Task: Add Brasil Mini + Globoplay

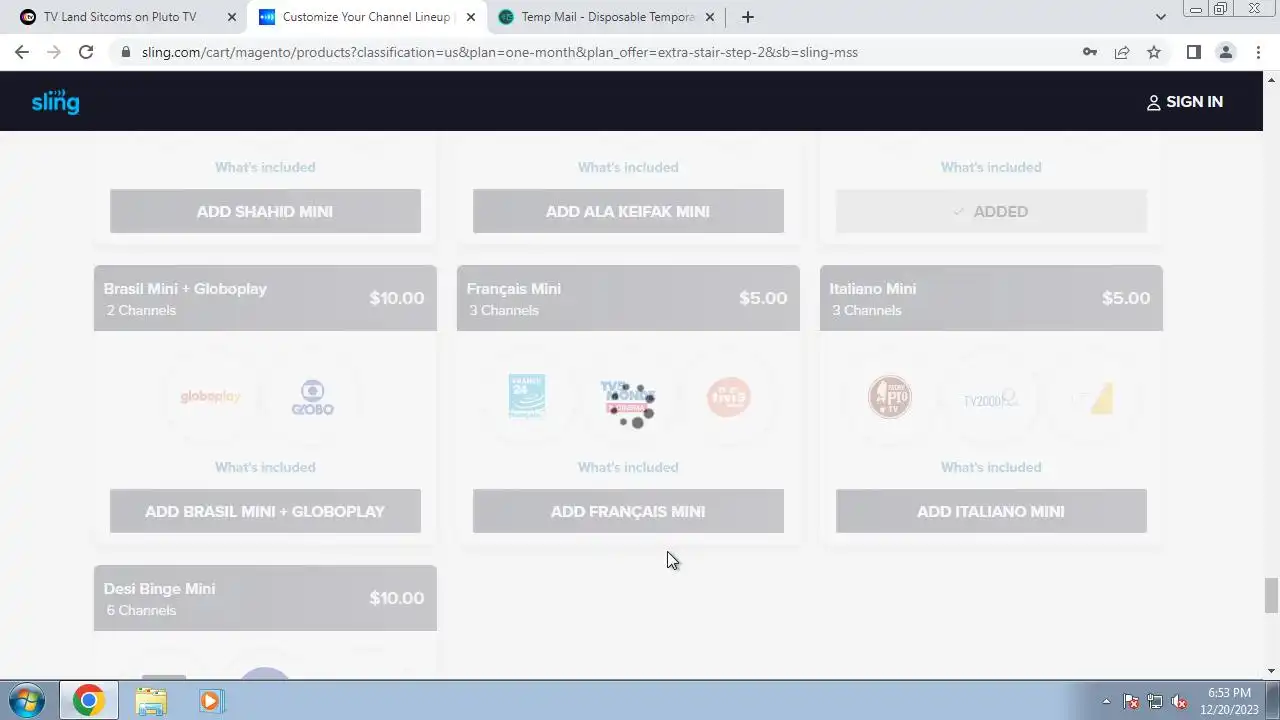Action: click(x=265, y=511)
